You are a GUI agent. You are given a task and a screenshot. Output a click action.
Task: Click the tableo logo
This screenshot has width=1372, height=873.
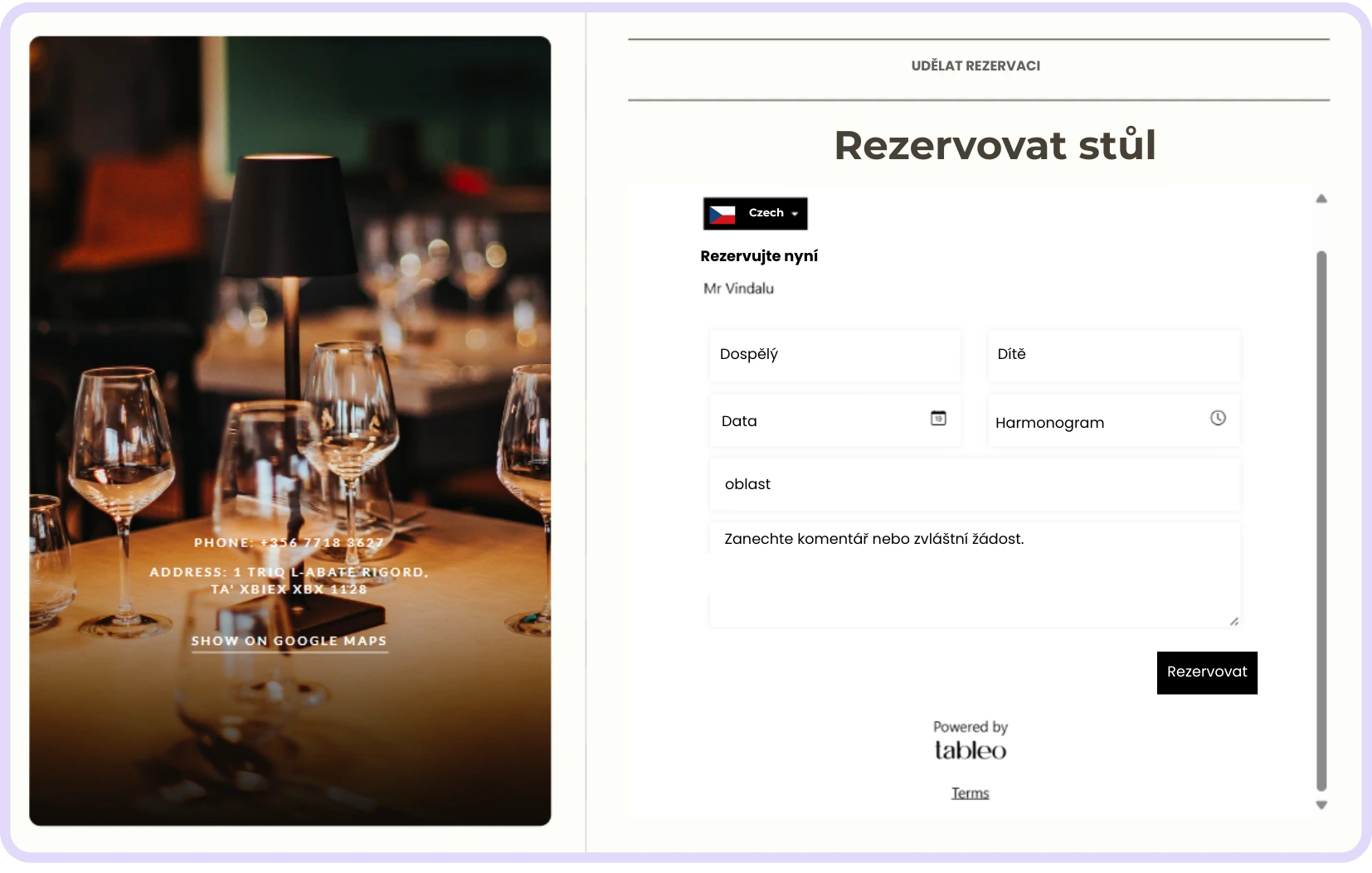click(x=971, y=750)
